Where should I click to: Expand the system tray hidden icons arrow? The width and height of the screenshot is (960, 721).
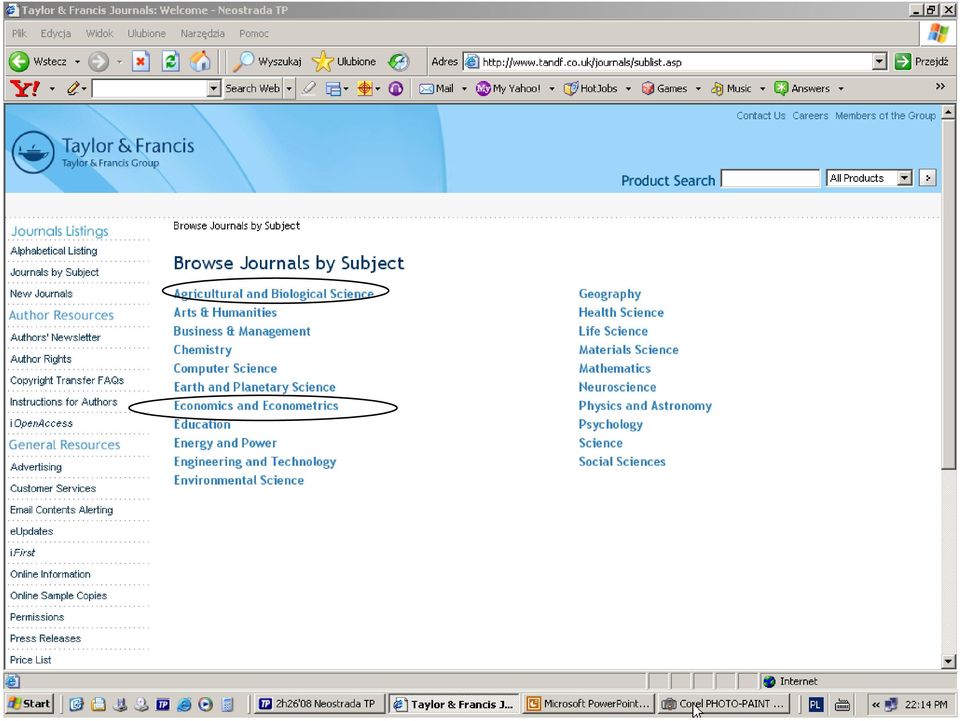876,705
